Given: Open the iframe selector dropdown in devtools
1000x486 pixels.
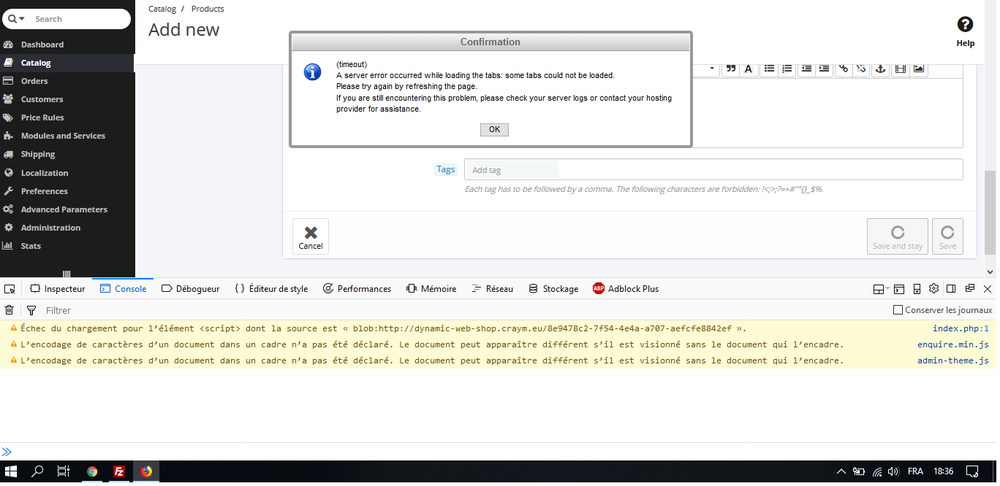Looking at the screenshot, I should 881,289.
